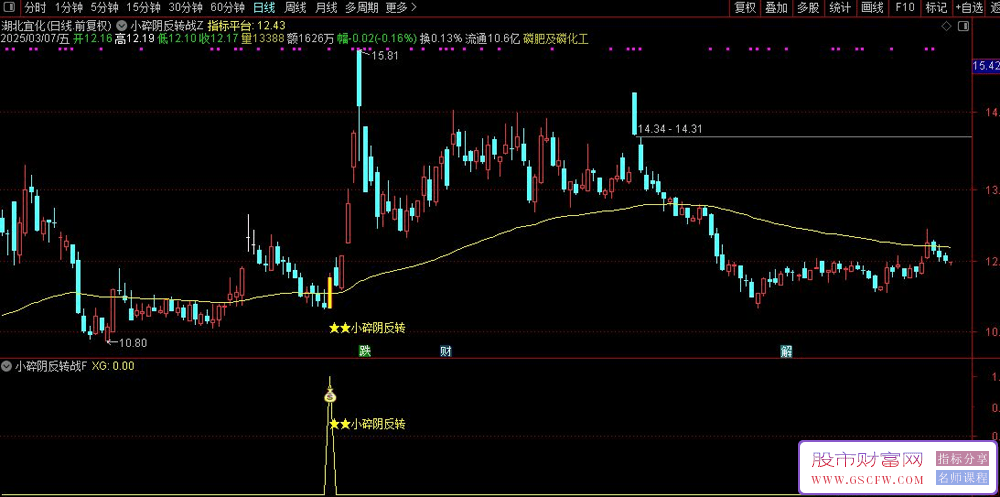Toggle the side panel layout icon
This screenshot has height=497, width=1000.
pyautogui.click(x=963, y=26)
